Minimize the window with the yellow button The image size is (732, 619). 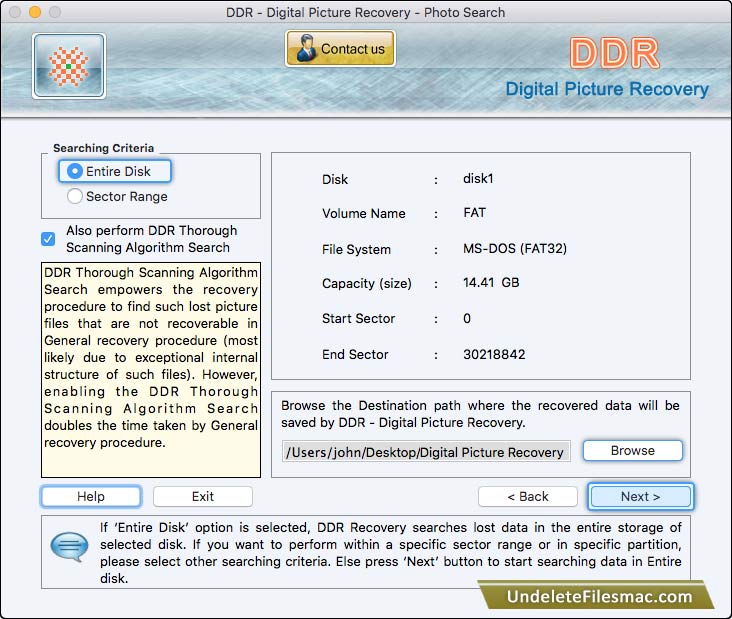point(35,12)
